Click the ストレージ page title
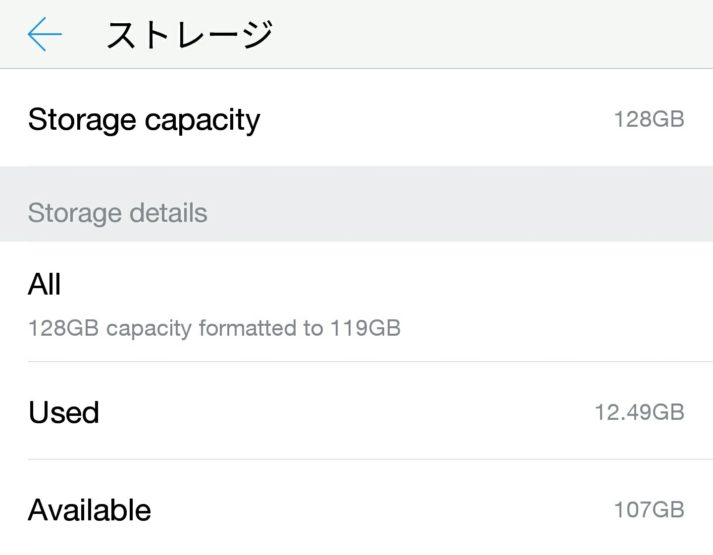The width and height of the screenshot is (713, 555). coord(189,35)
